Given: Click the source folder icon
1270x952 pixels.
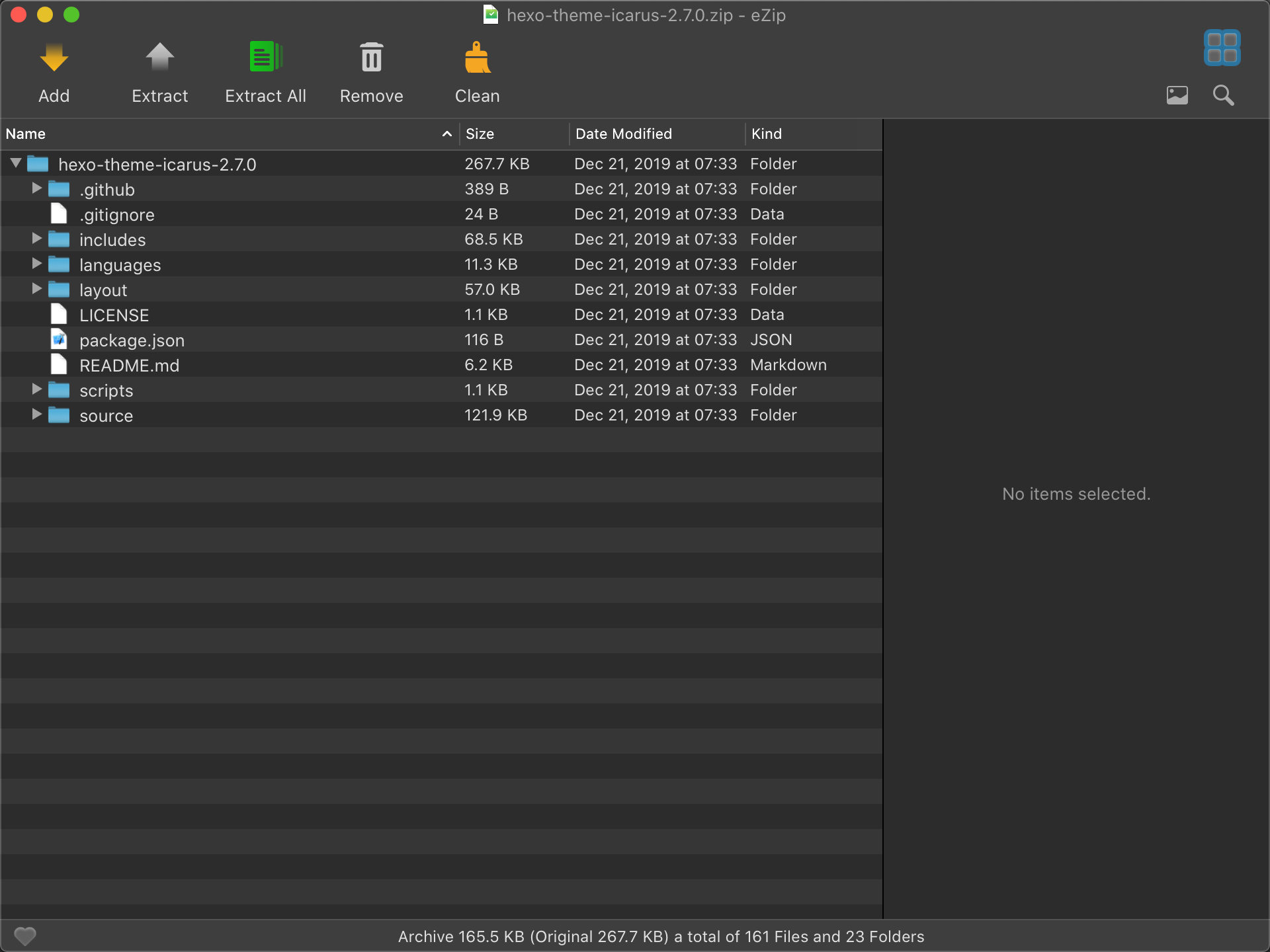Looking at the screenshot, I should pos(59,415).
